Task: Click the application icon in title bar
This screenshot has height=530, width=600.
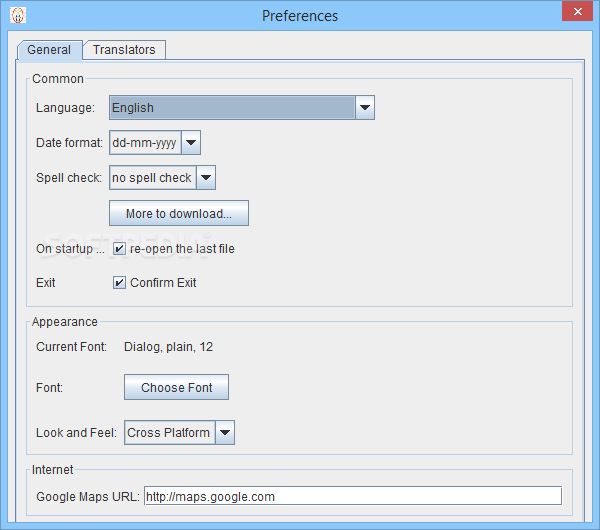Action: tap(18, 15)
